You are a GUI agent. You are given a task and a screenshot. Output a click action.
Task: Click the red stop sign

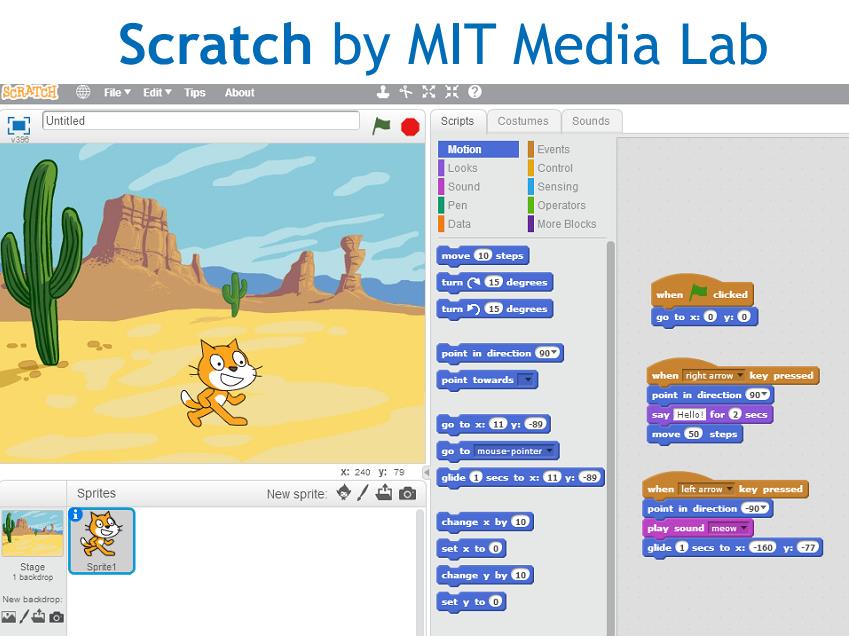[410, 127]
